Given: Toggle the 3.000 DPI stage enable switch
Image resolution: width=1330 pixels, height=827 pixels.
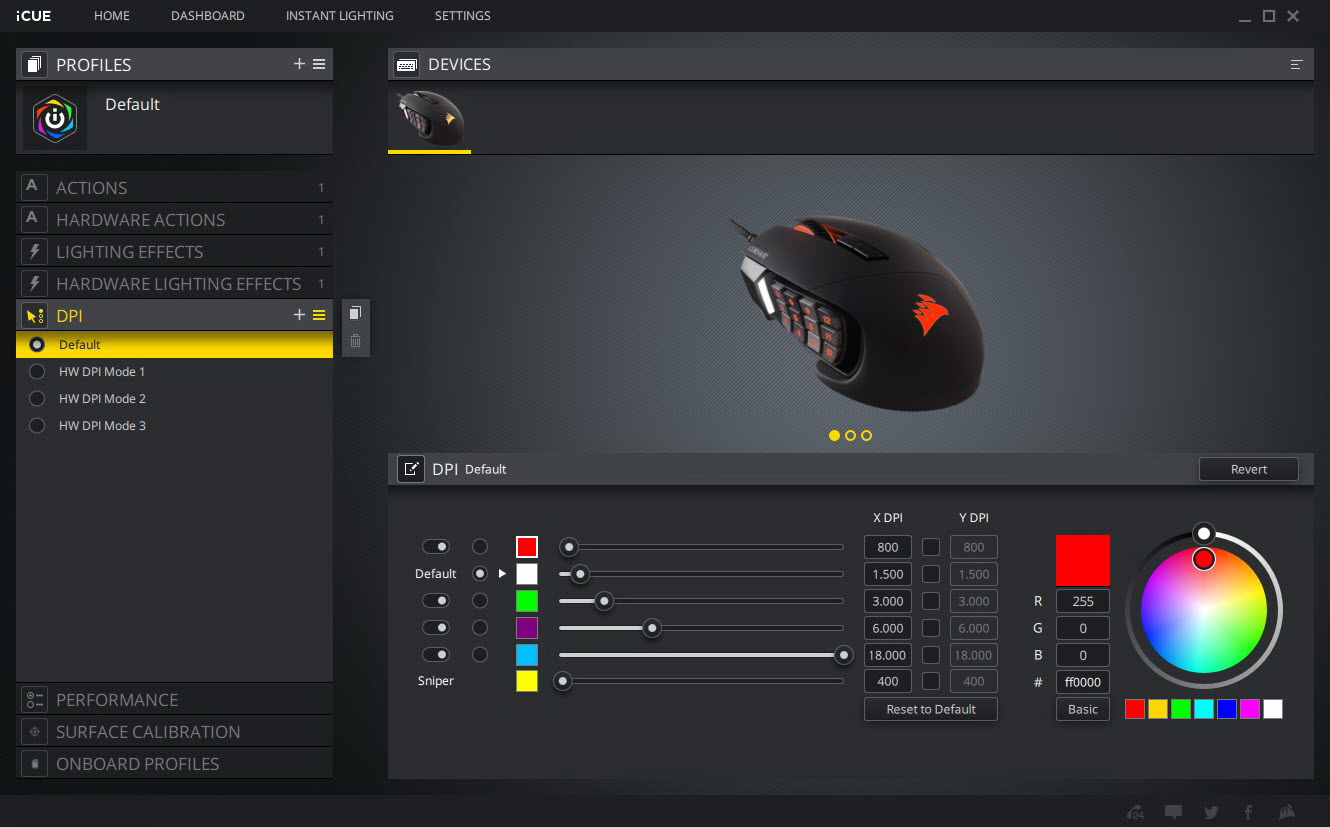Looking at the screenshot, I should point(436,601).
